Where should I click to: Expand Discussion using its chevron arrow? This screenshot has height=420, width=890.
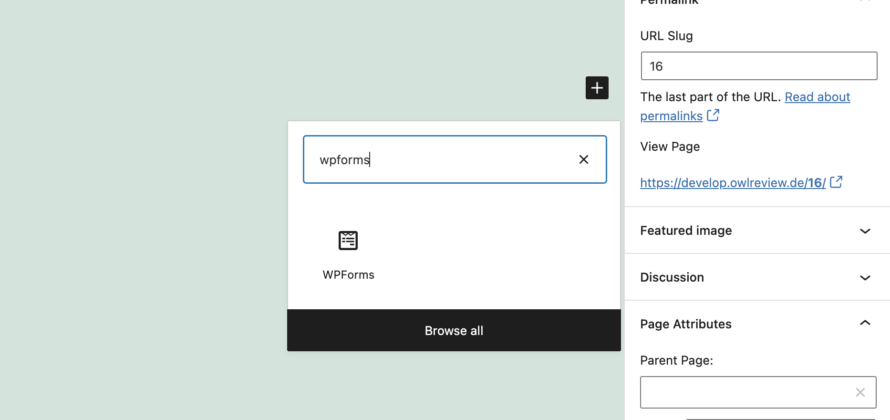(x=865, y=278)
